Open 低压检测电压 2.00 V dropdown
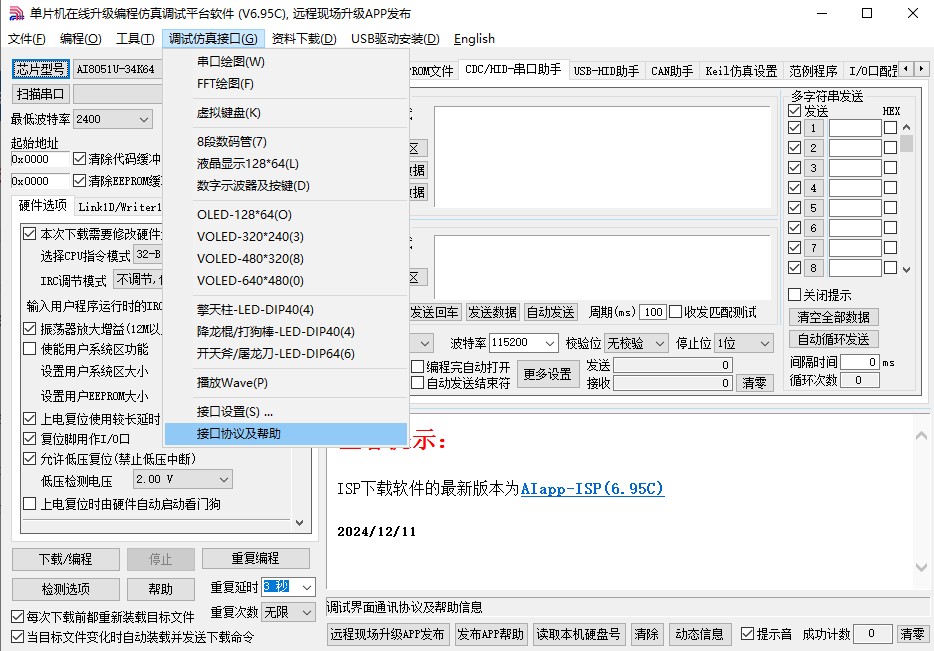Image resolution: width=934 pixels, height=651 pixels. [x=182, y=479]
